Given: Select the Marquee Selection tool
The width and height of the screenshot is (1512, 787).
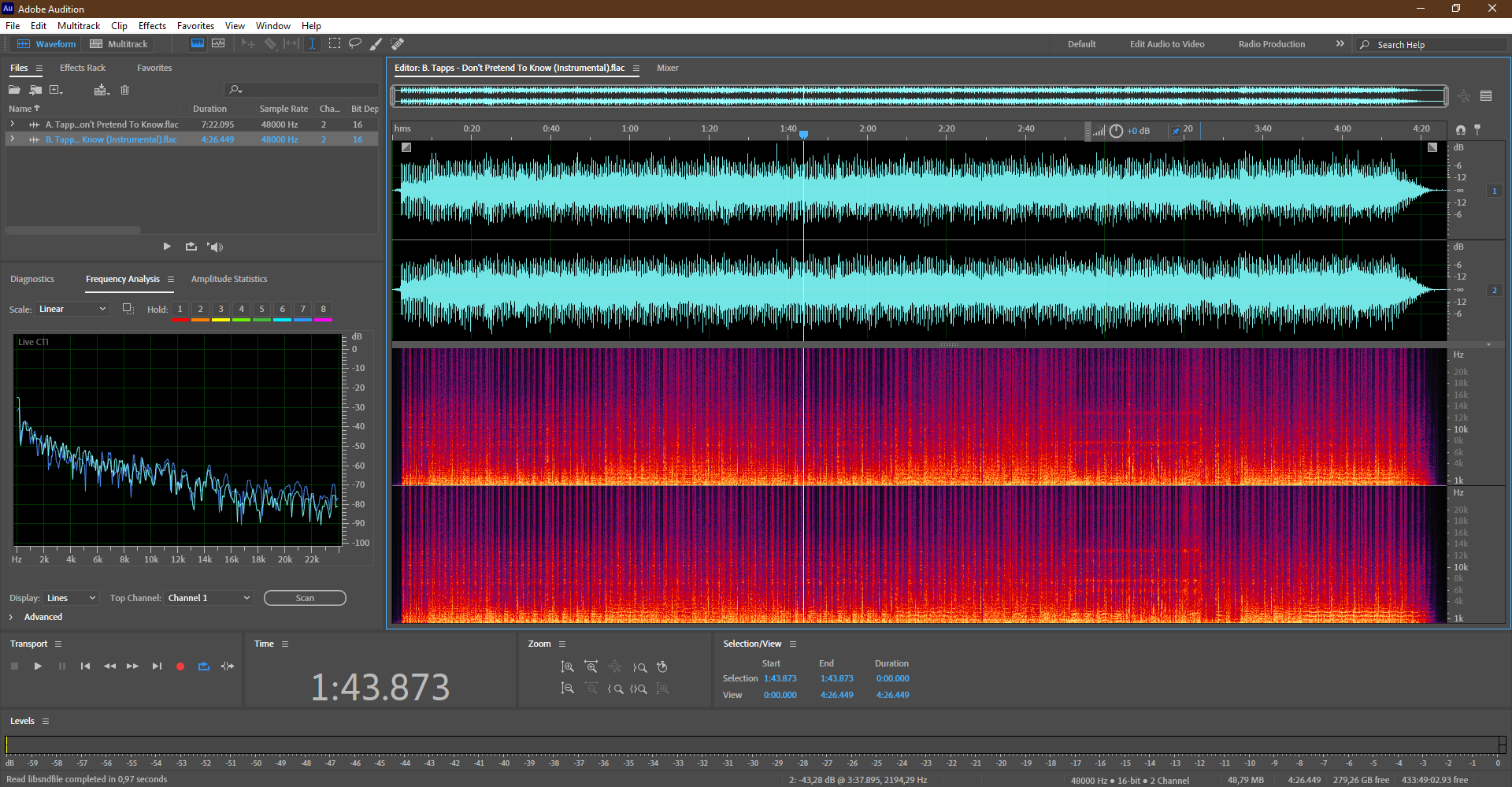Looking at the screenshot, I should click(334, 43).
